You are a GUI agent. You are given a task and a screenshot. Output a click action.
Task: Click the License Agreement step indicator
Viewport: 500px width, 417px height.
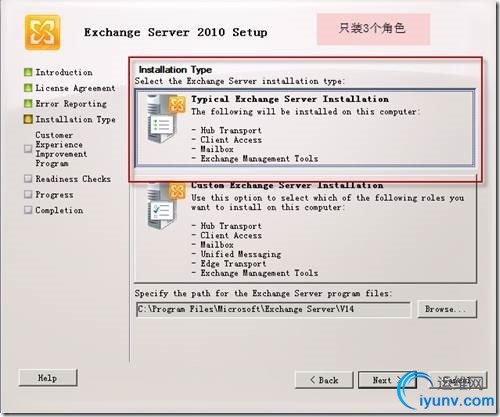tap(28, 88)
